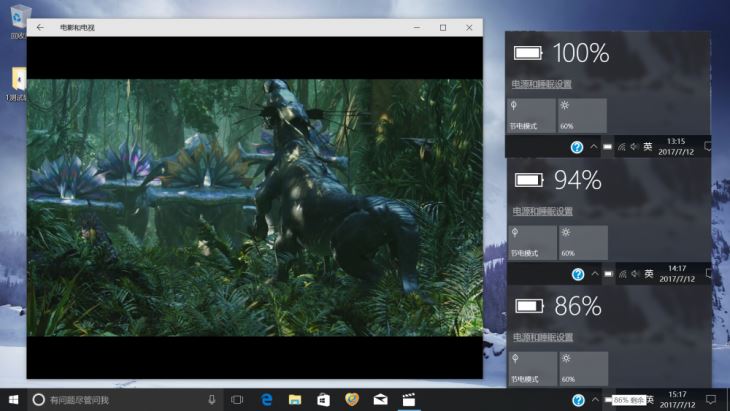Click the 电影和电视 window title
The width and height of the screenshot is (730, 411).
click(77, 27)
